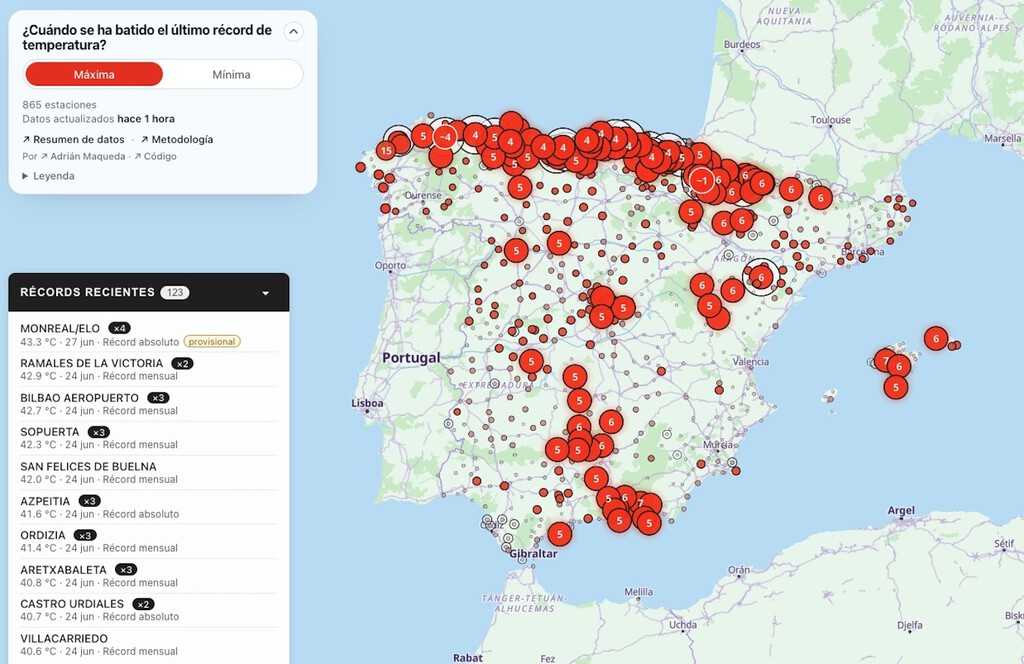Click the white-ringed −4 marker on north coast
1024x664 pixels.
(445, 137)
